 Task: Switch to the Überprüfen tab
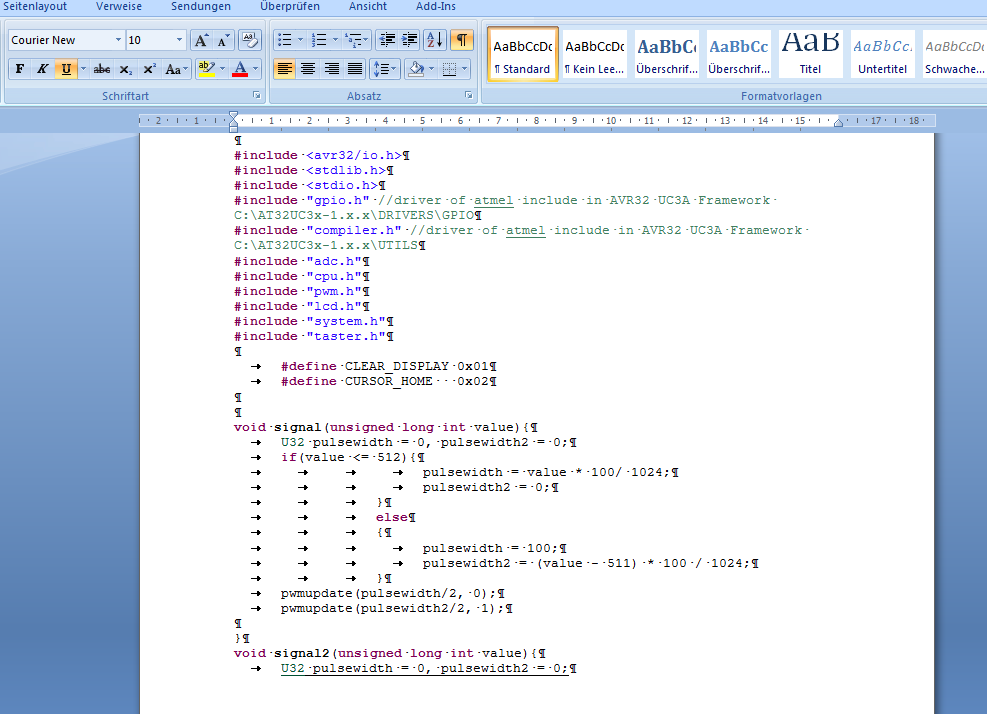pyautogui.click(x=290, y=6)
